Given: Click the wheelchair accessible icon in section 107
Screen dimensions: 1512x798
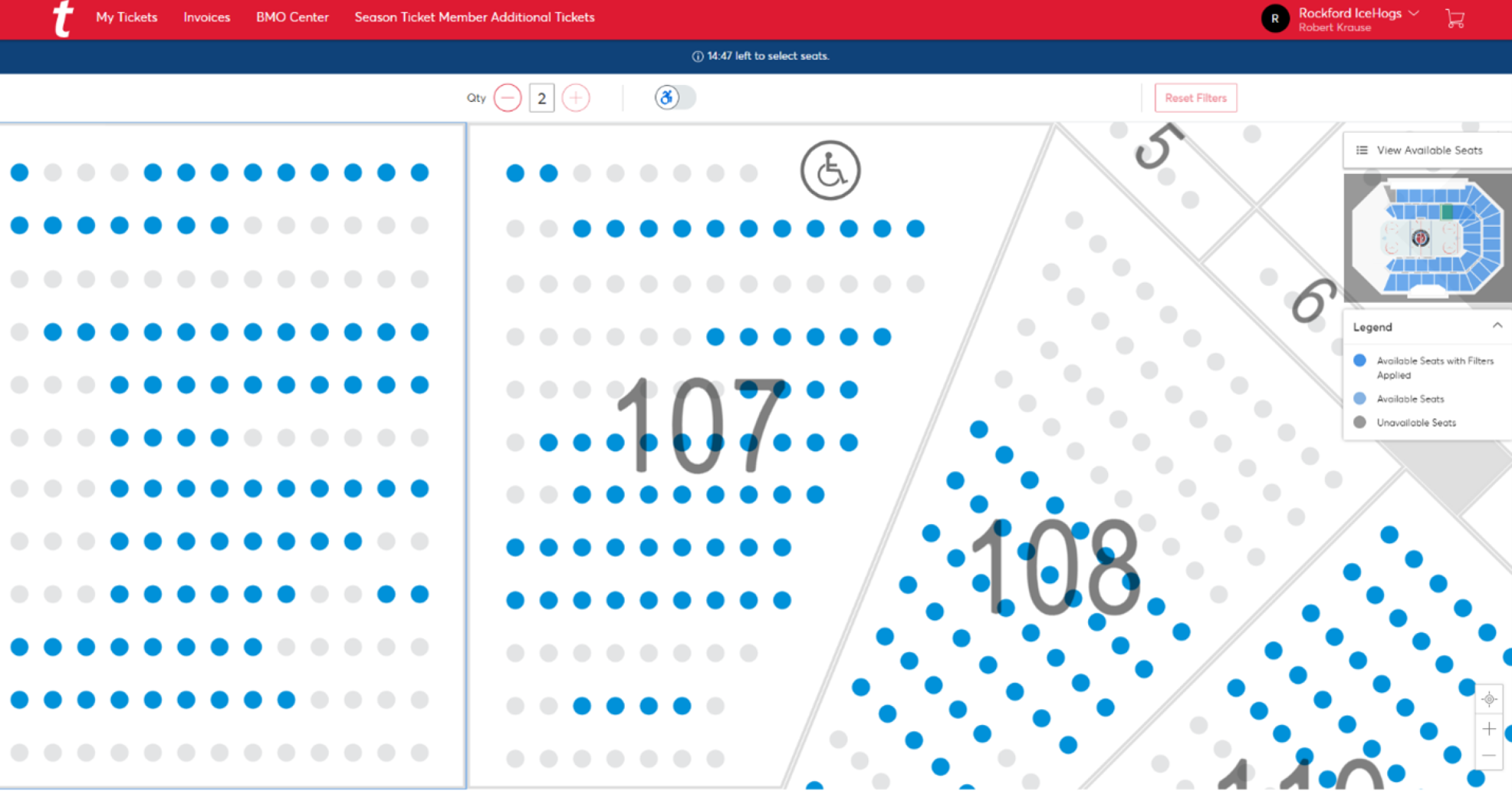Looking at the screenshot, I should pos(830,170).
